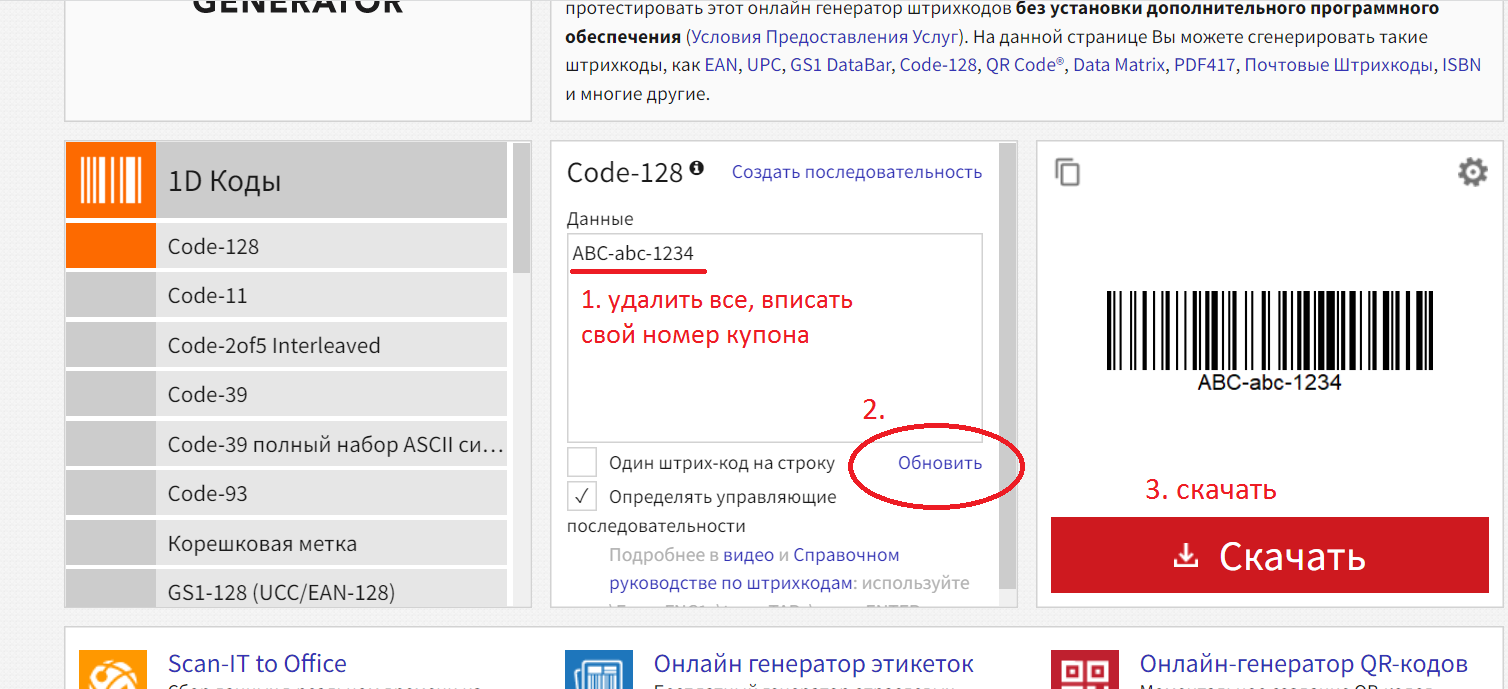
Task: Follow the UPC link
Action: pyautogui.click(x=764, y=65)
